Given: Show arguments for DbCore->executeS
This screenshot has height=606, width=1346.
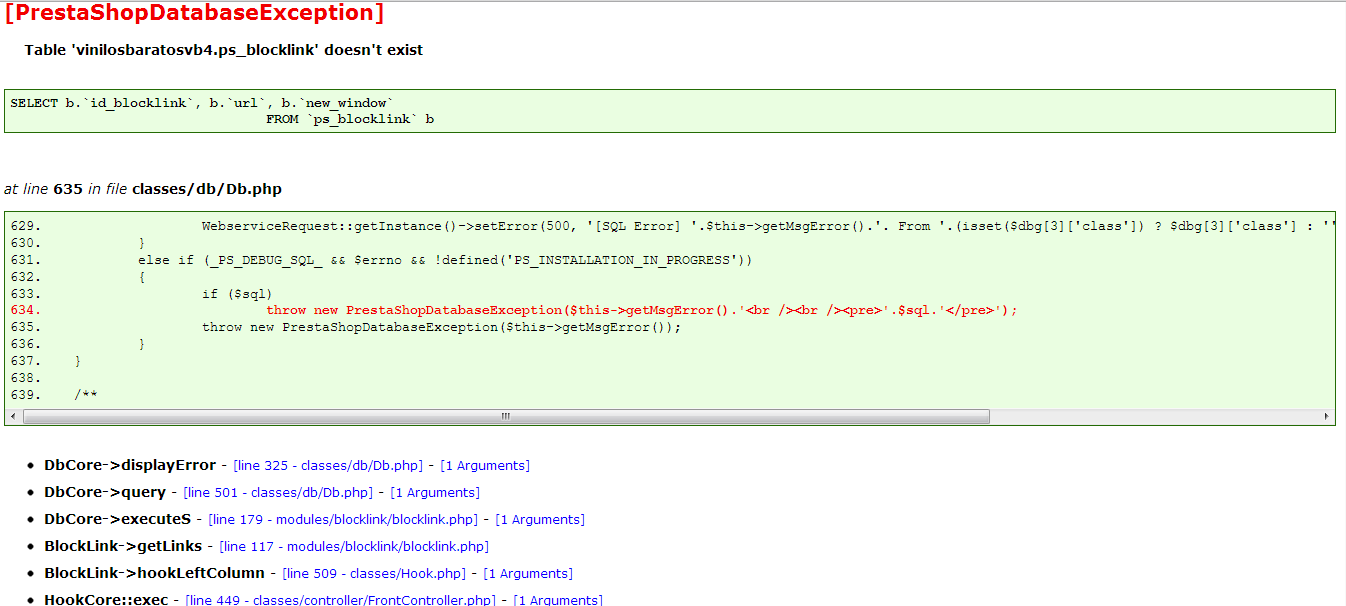Looking at the screenshot, I should tap(540, 520).
